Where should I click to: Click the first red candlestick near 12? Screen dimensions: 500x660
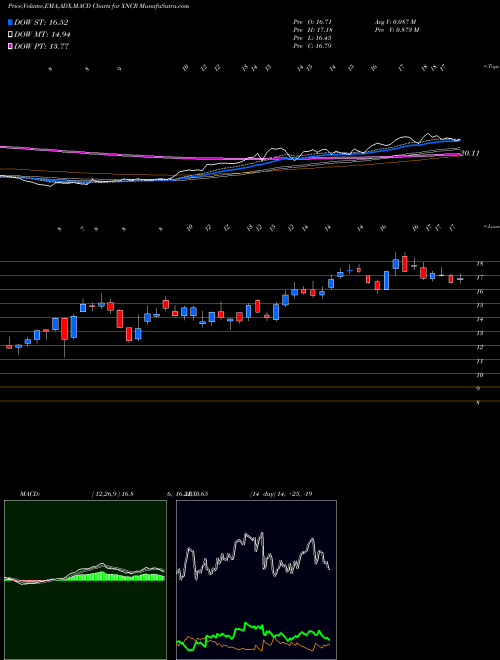[9, 346]
